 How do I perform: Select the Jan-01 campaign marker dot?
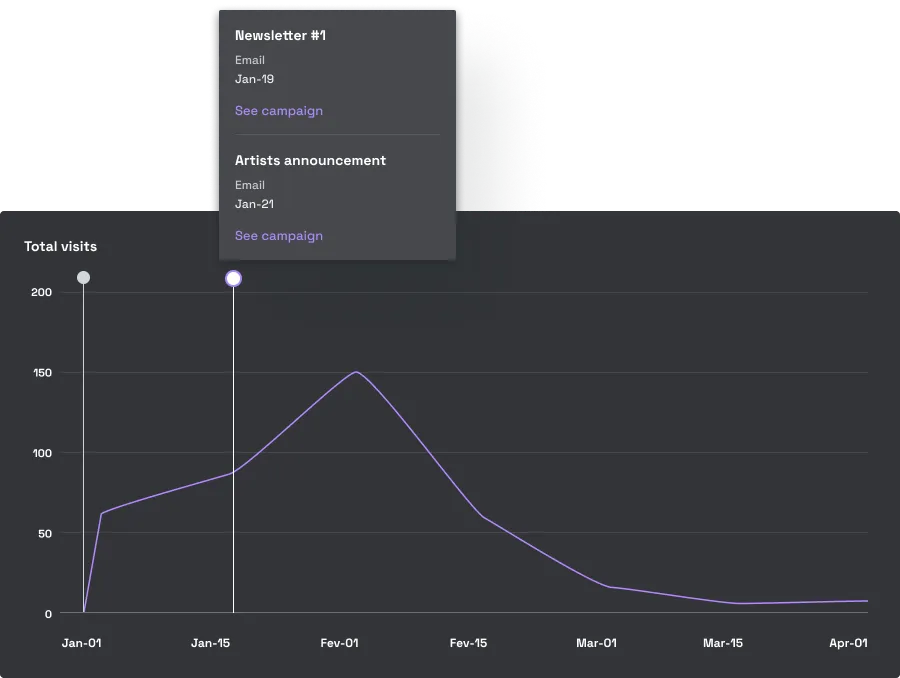(x=83, y=277)
